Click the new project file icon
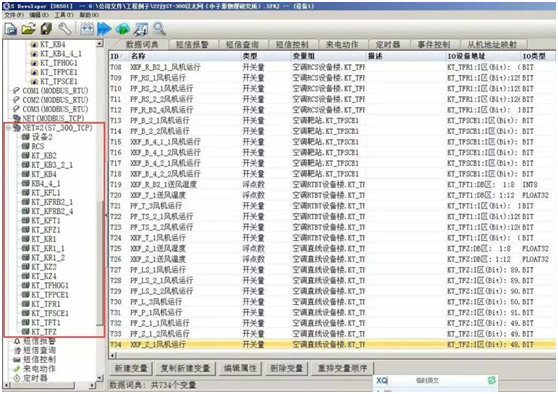 point(11,29)
